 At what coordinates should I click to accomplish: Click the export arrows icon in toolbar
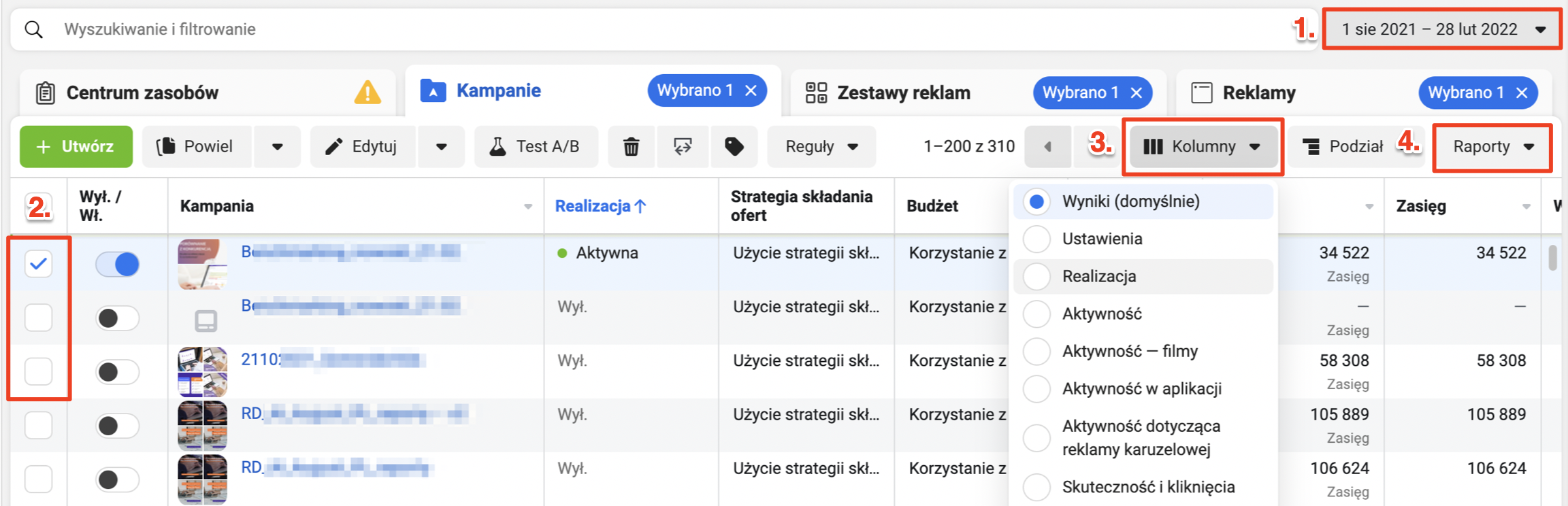click(683, 147)
